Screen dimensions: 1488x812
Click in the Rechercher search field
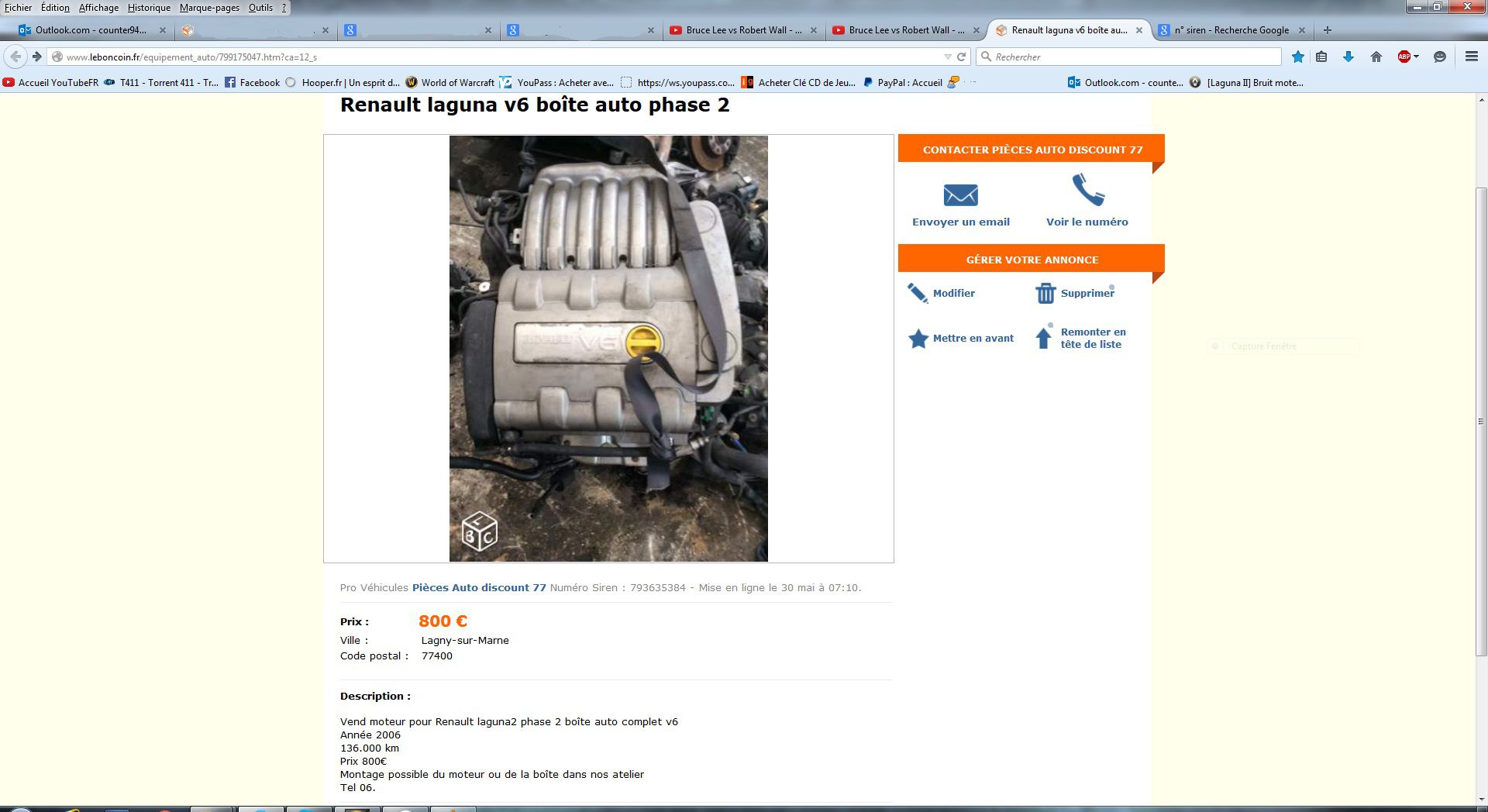(1129, 57)
